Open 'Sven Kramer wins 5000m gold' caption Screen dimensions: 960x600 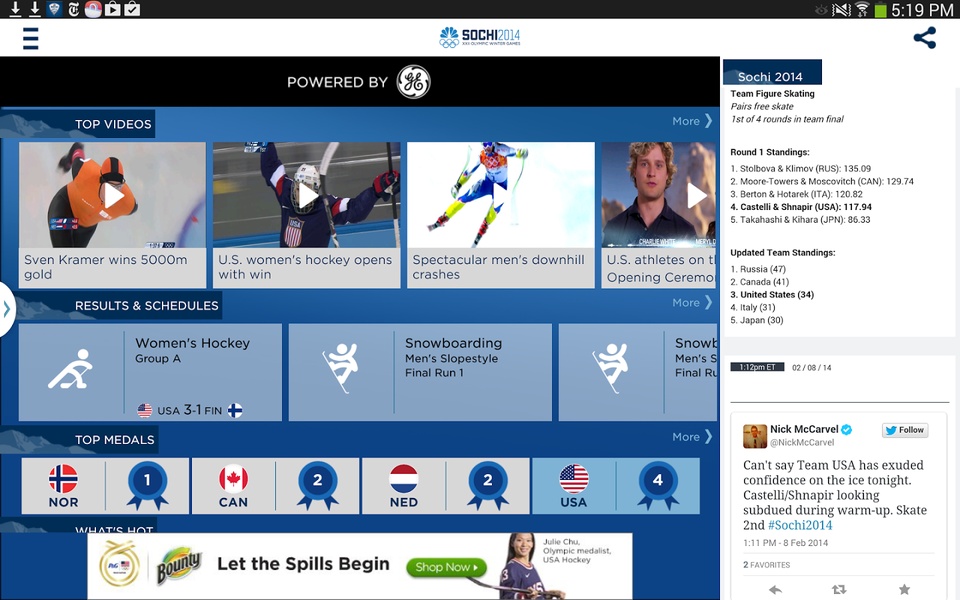tap(105, 267)
